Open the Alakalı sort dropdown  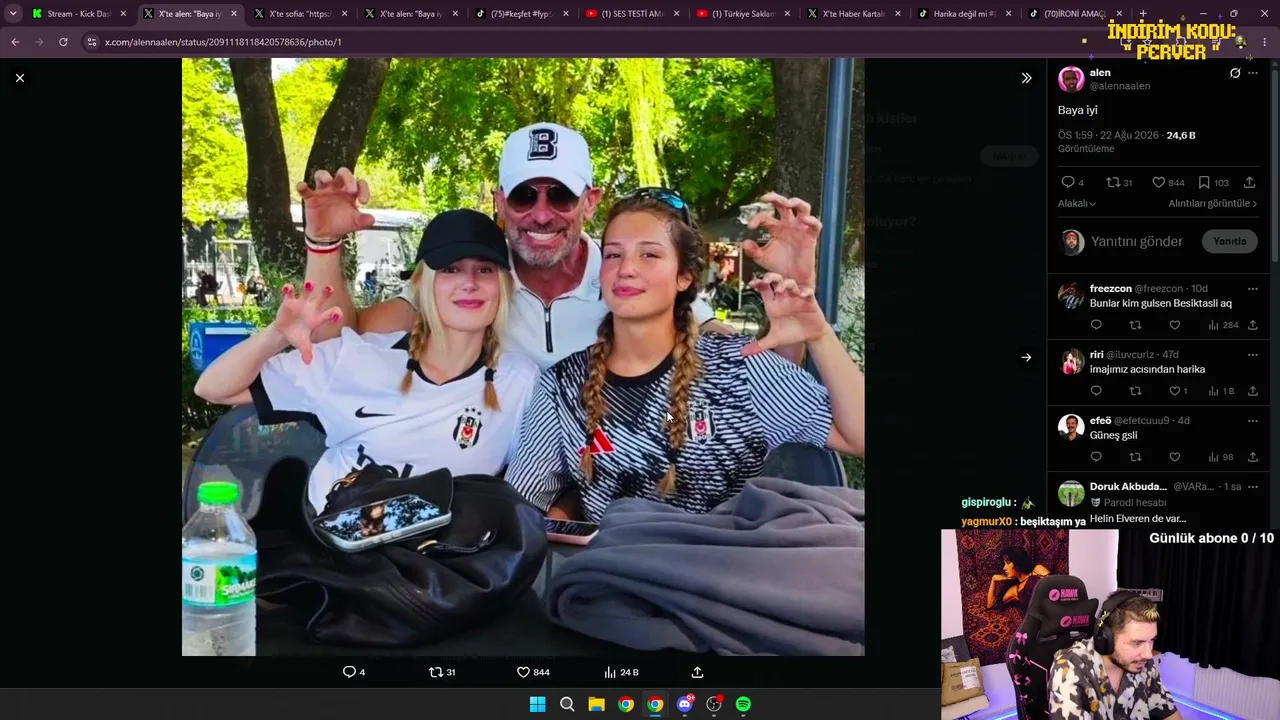tap(1077, 204)
